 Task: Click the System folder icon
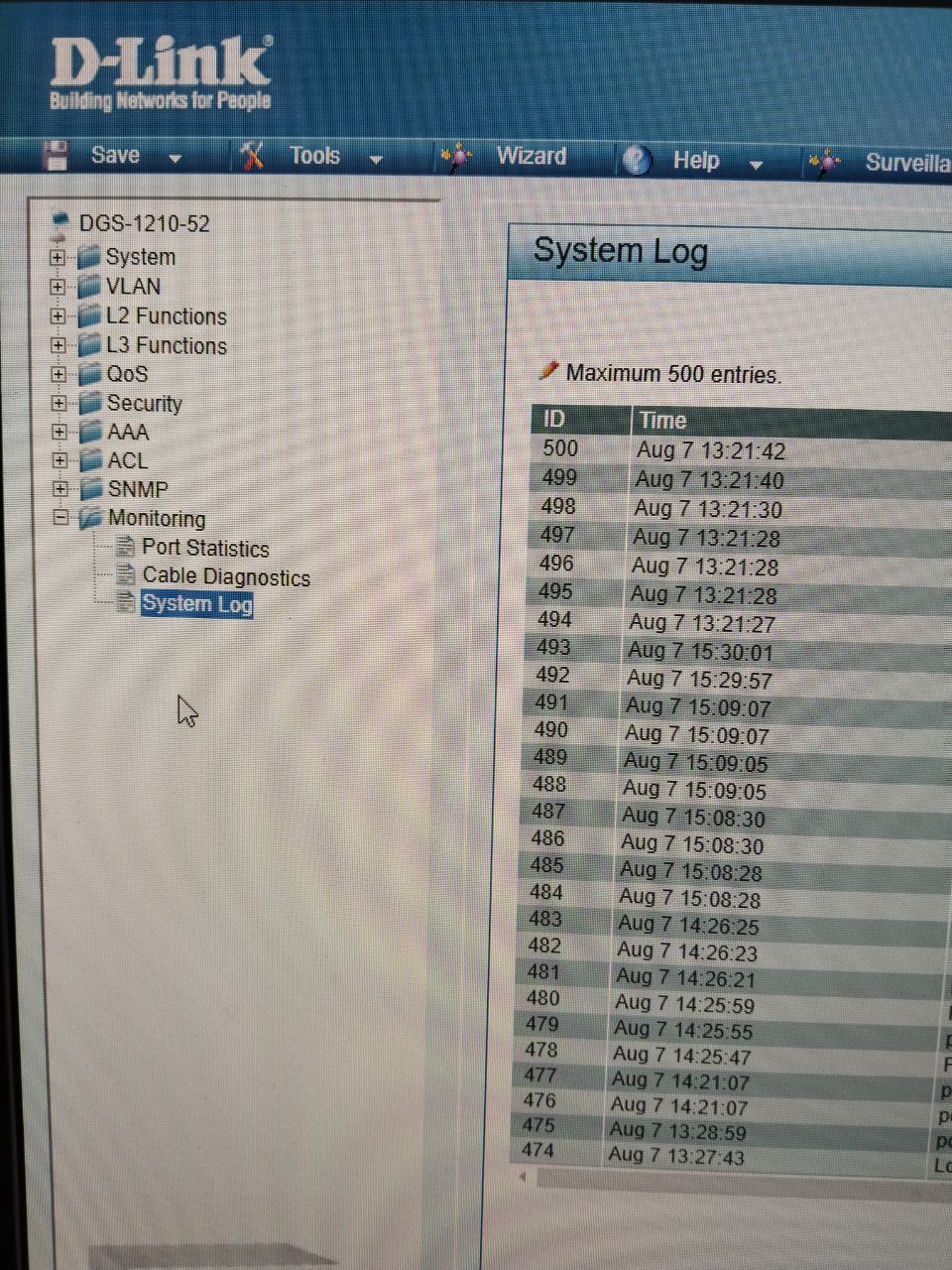click(x=90, y=257)
